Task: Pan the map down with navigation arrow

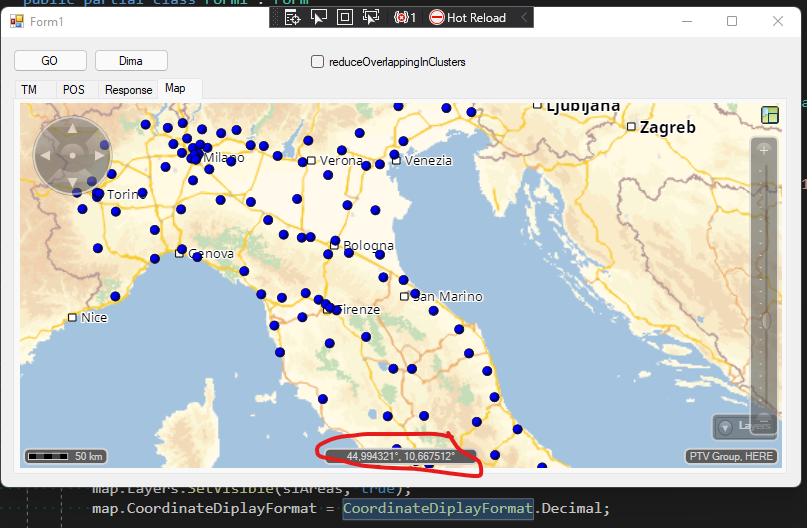Action: (x=72, y=181)
